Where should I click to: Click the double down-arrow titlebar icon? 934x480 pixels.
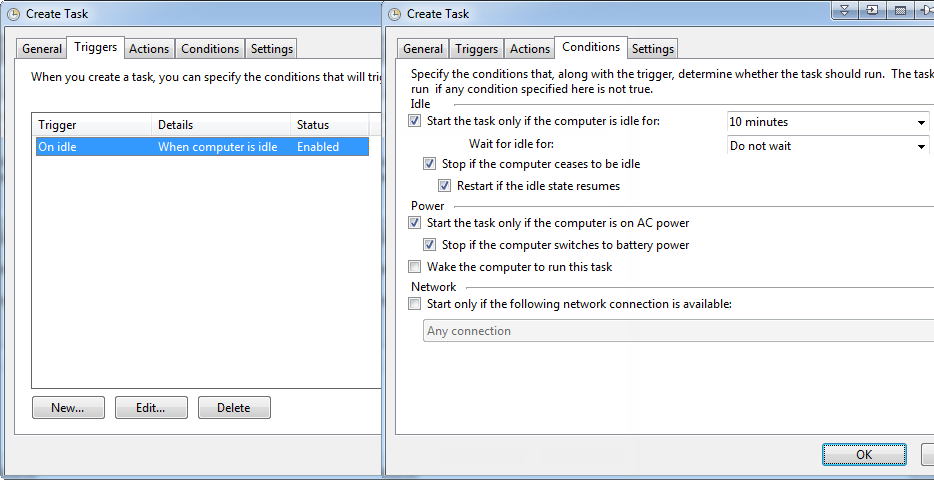[845, 10]
